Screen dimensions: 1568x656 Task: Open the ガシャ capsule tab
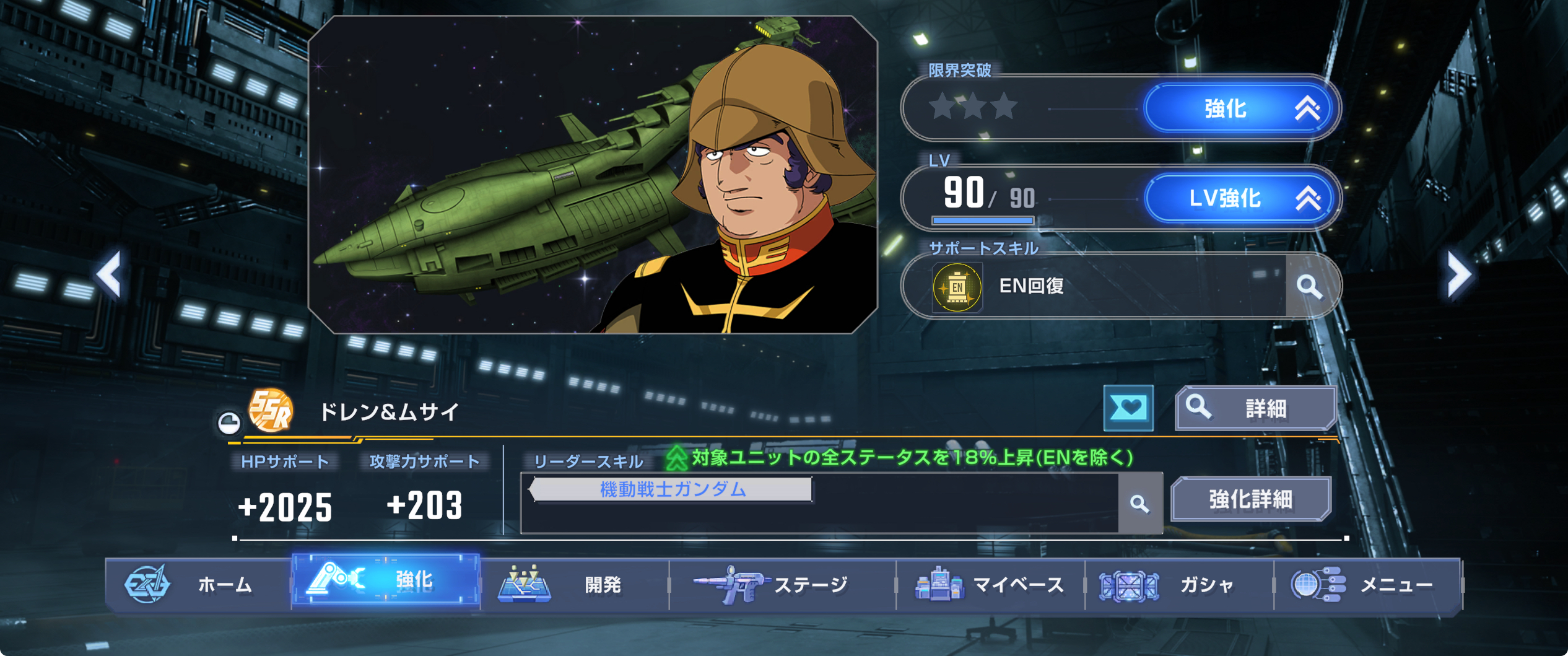(x=1179, y=584)
